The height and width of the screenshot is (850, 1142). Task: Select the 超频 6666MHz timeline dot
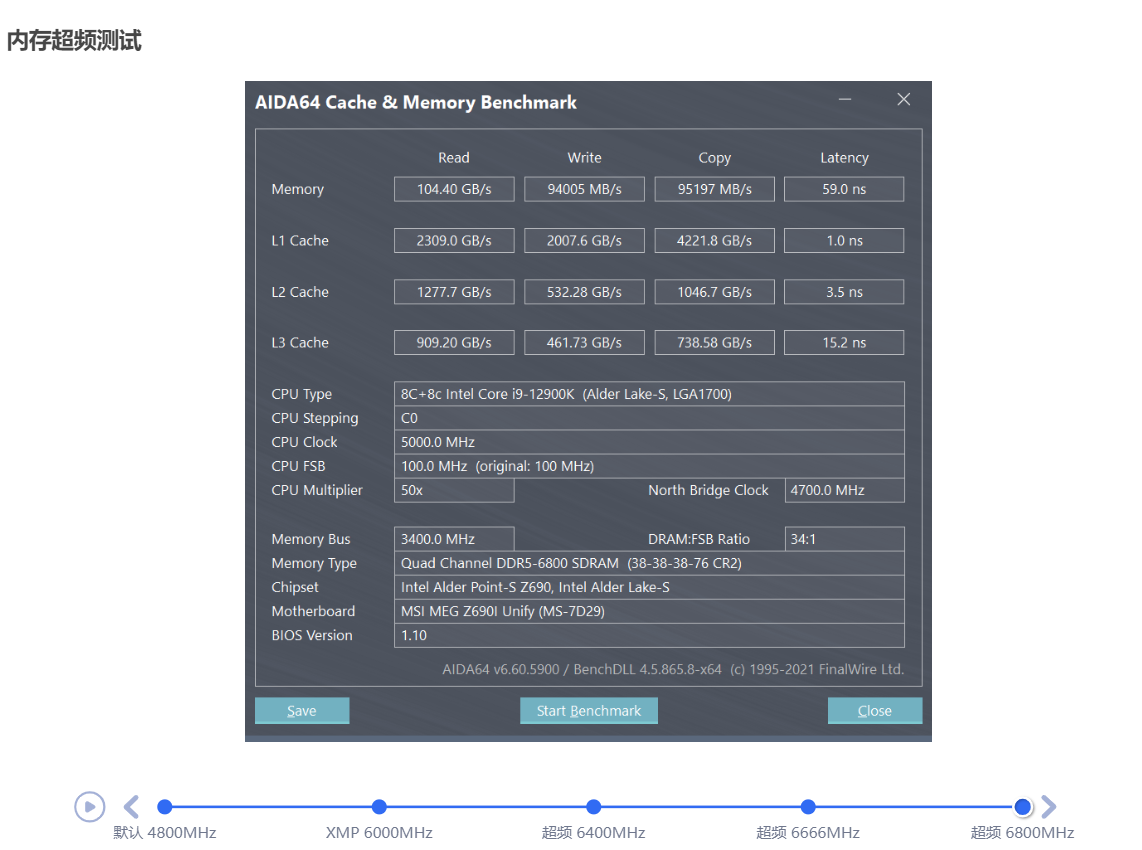pos(808,806)
